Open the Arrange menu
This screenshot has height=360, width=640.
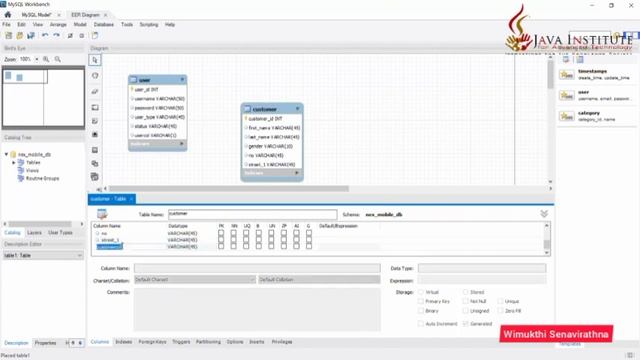(58, 24)
